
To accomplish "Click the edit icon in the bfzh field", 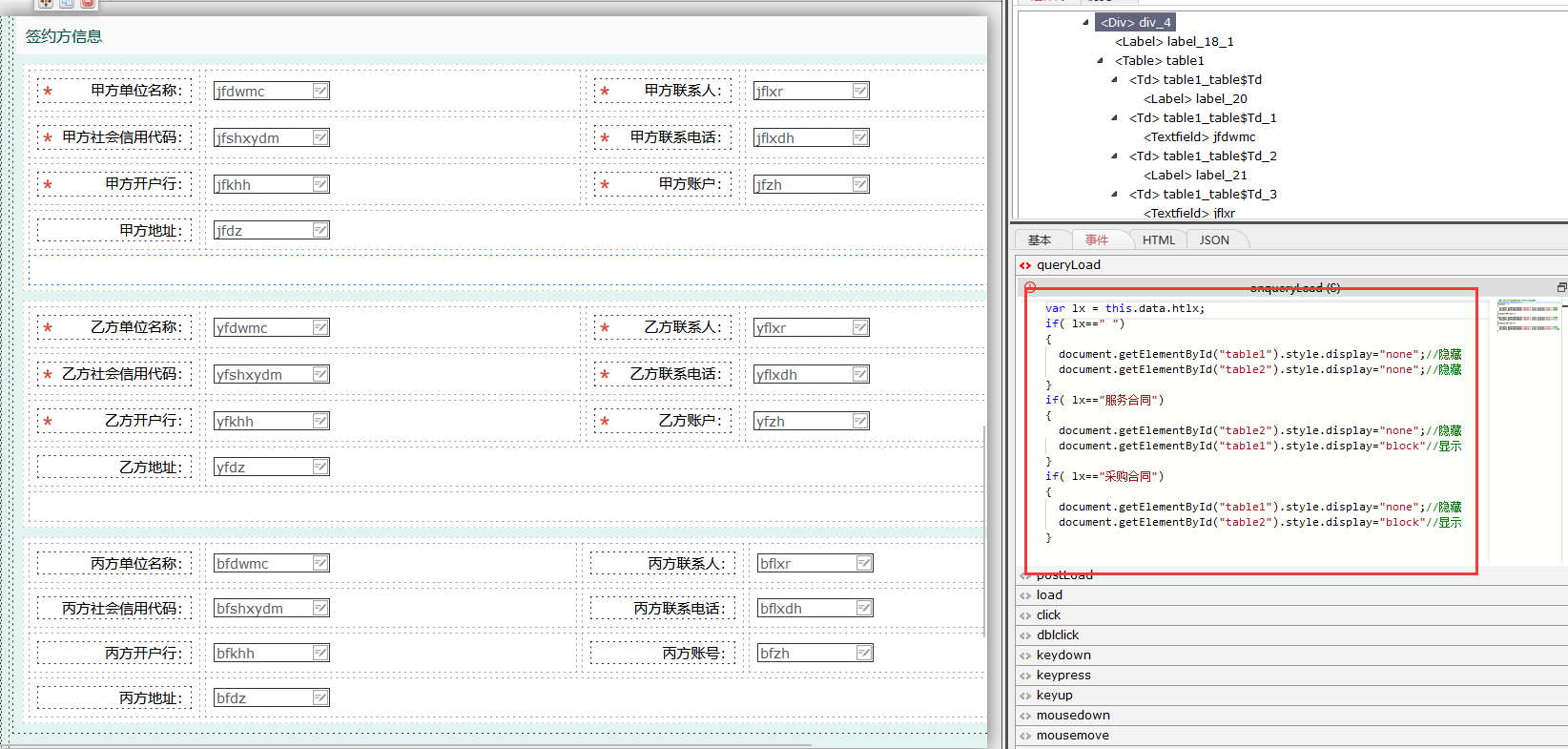I will (x=864, y=653).
